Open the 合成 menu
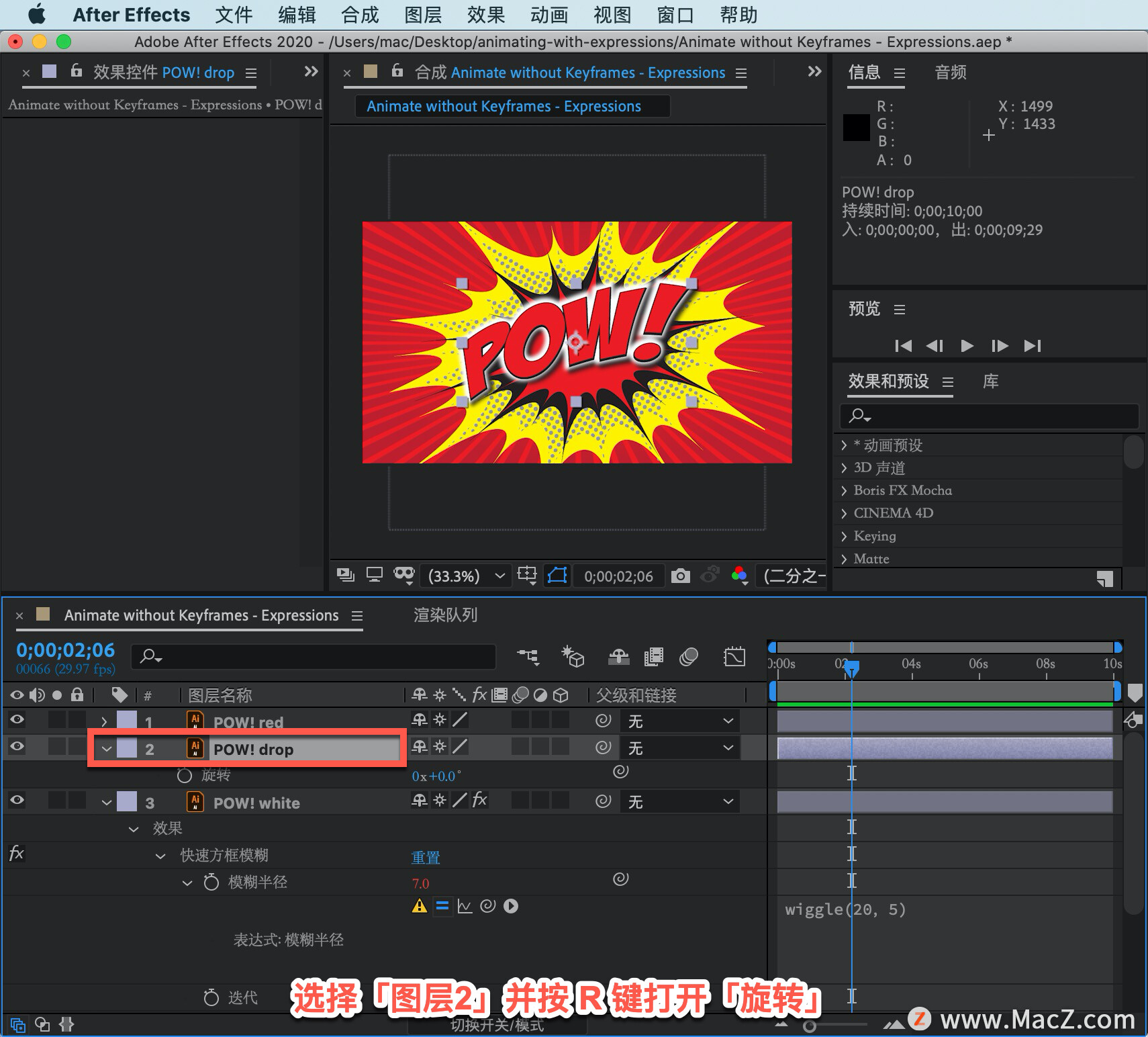 tap(360, 15)
